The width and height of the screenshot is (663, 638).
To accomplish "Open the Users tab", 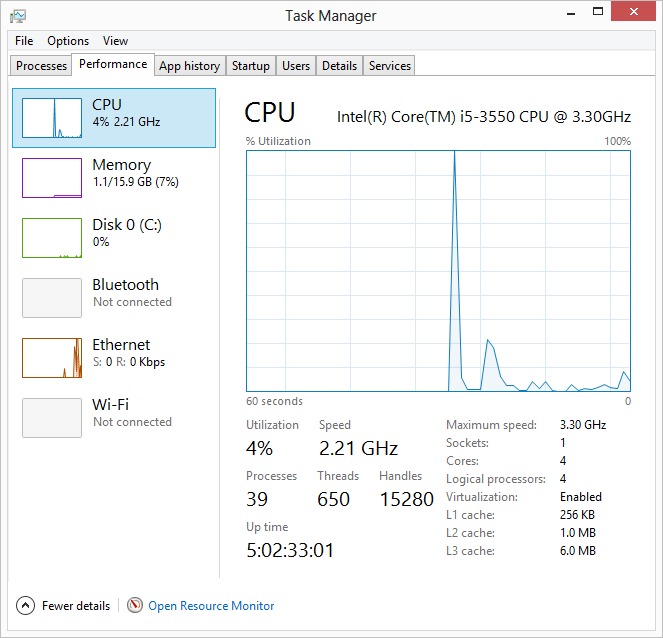I will coord(295,66).
